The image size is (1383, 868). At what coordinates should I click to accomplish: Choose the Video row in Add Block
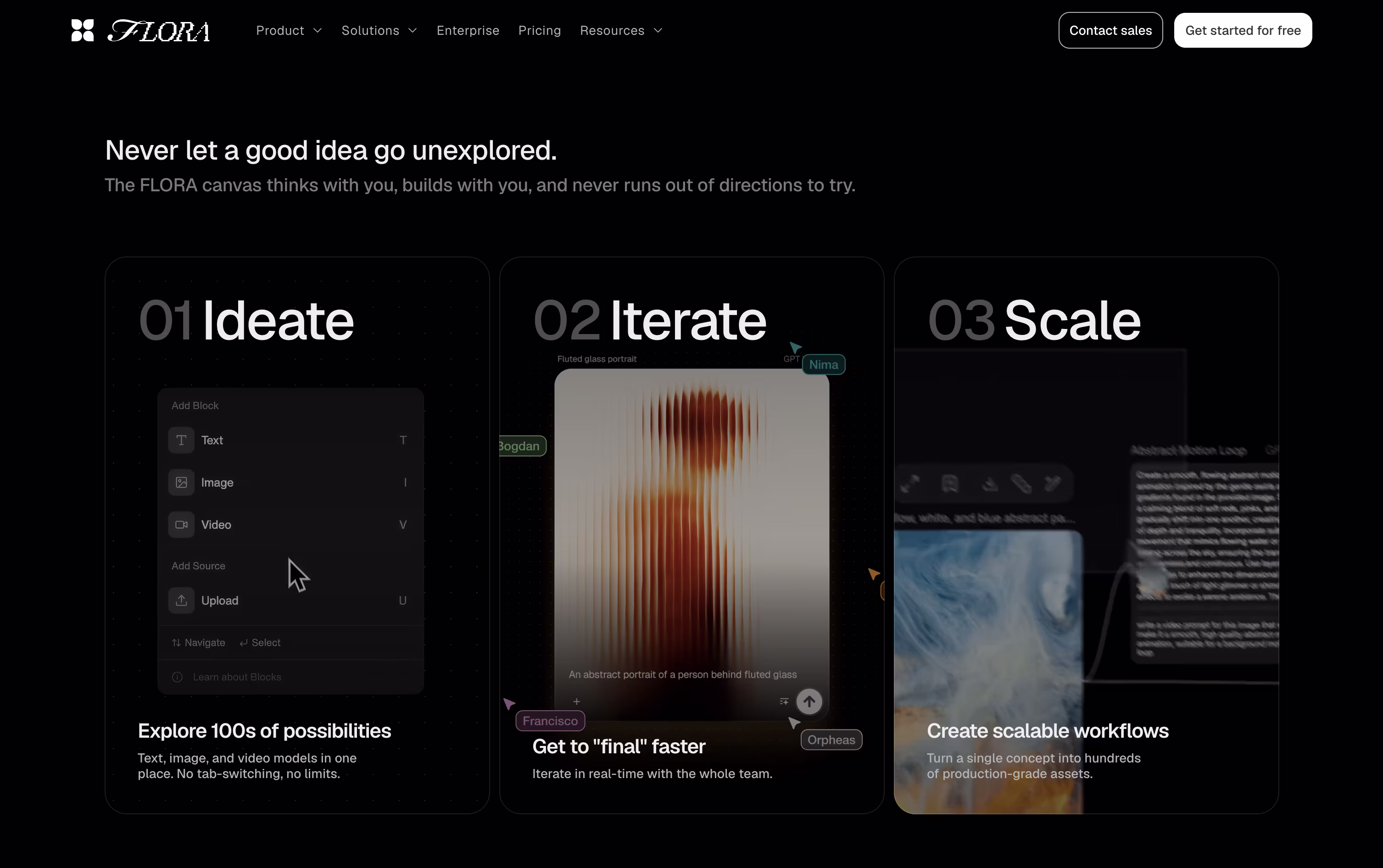(290, 525)
